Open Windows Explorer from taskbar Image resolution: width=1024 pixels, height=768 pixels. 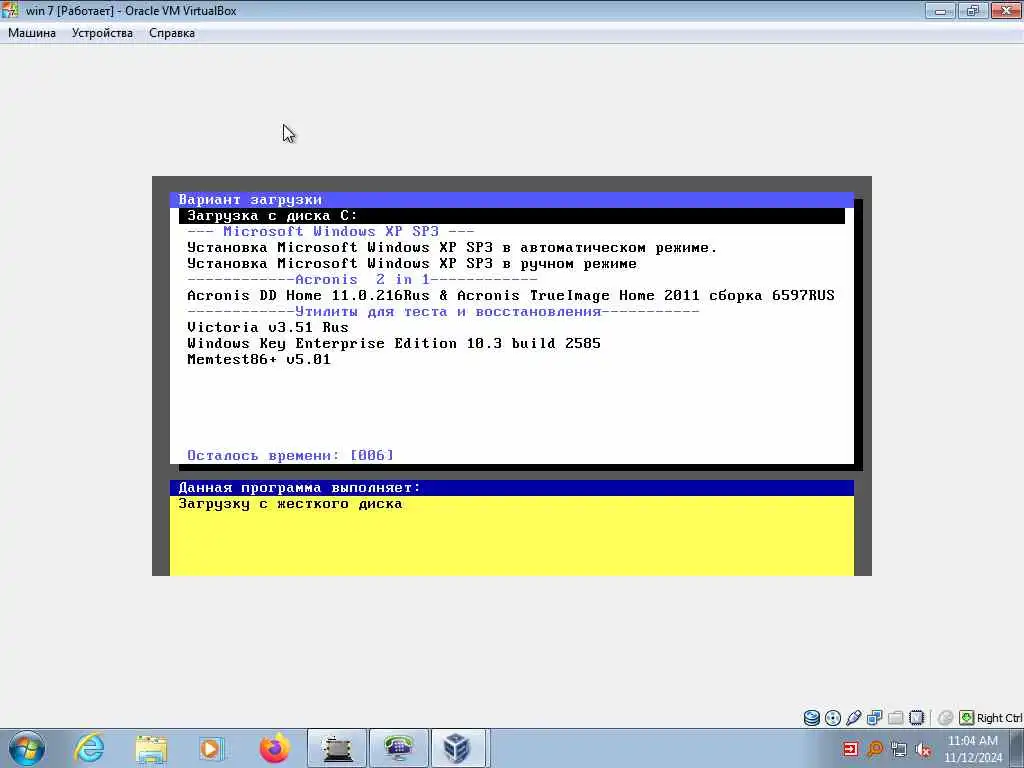coord(151,748)
